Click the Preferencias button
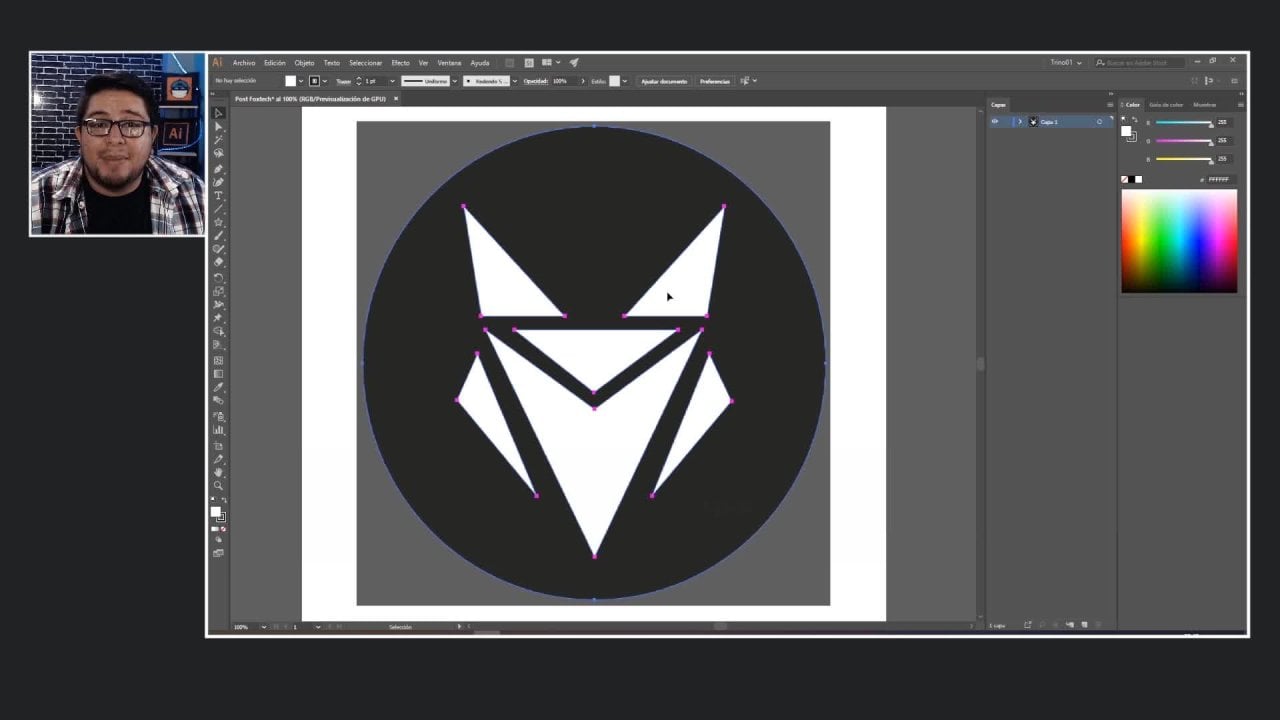Viewport: 1280px width, 720px height. coord(714,81)
